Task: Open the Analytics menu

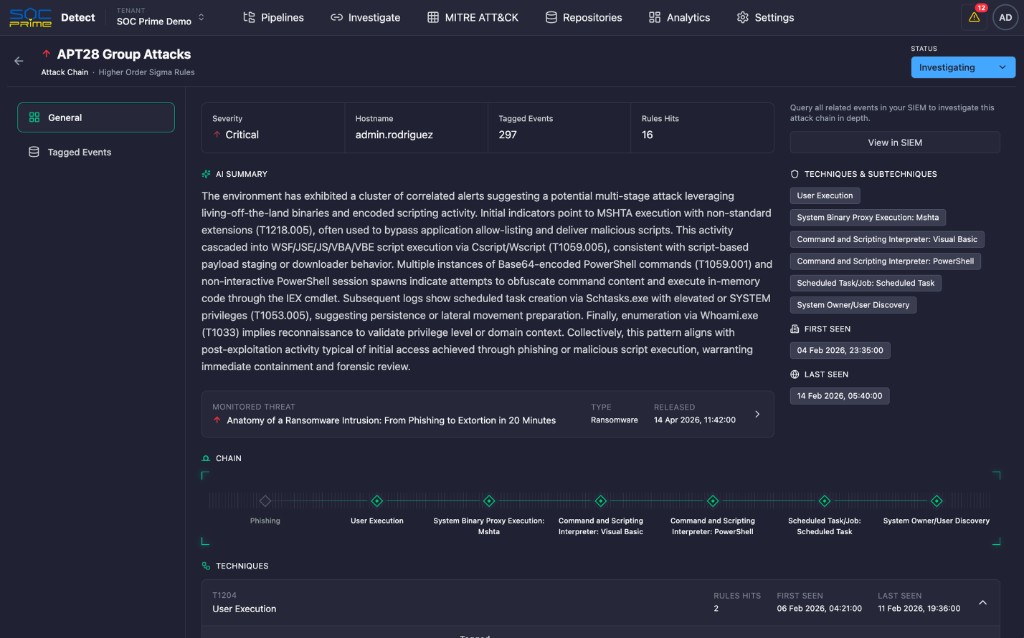Action: tap(679, 18)
